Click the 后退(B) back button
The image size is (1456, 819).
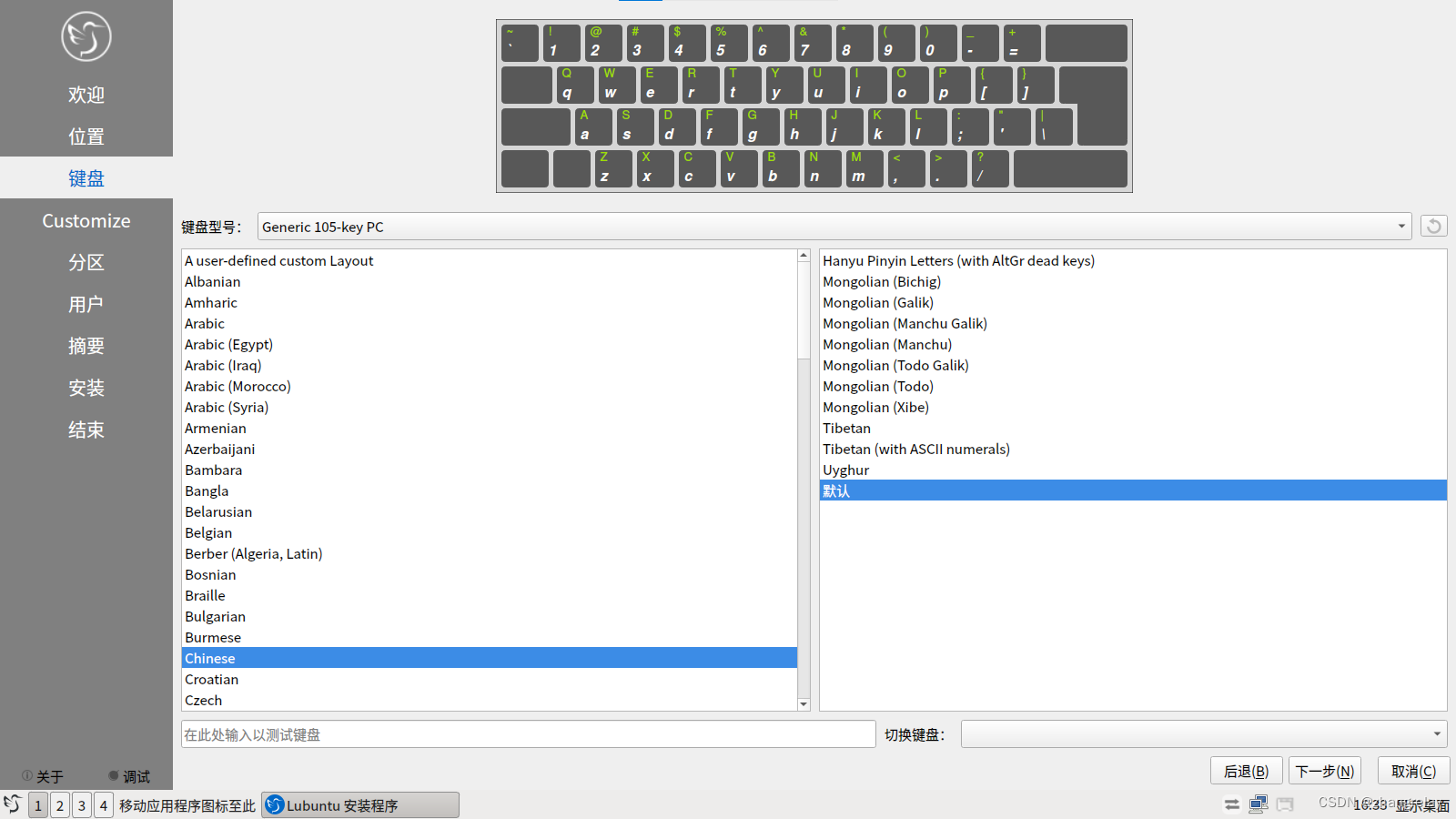tap(1246, 771)
